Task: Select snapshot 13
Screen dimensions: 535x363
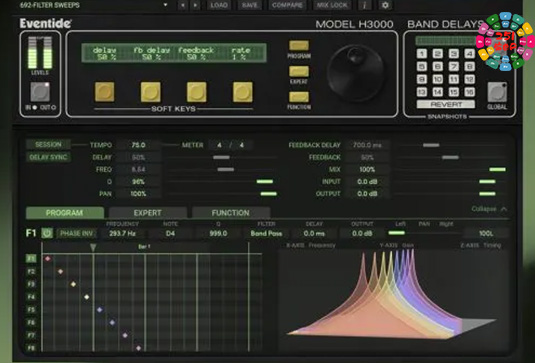Action: tap(422, 92)
